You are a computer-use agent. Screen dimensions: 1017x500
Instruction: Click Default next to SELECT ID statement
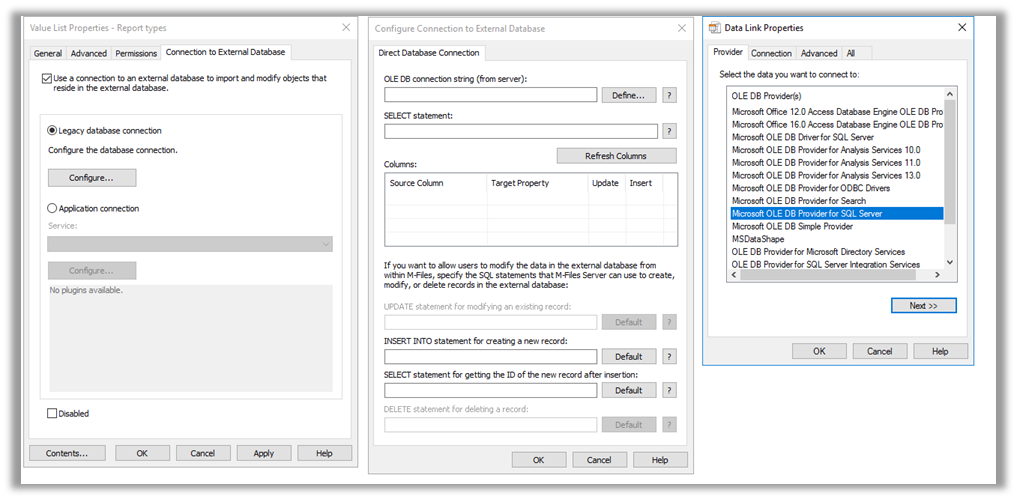[628, 390]
